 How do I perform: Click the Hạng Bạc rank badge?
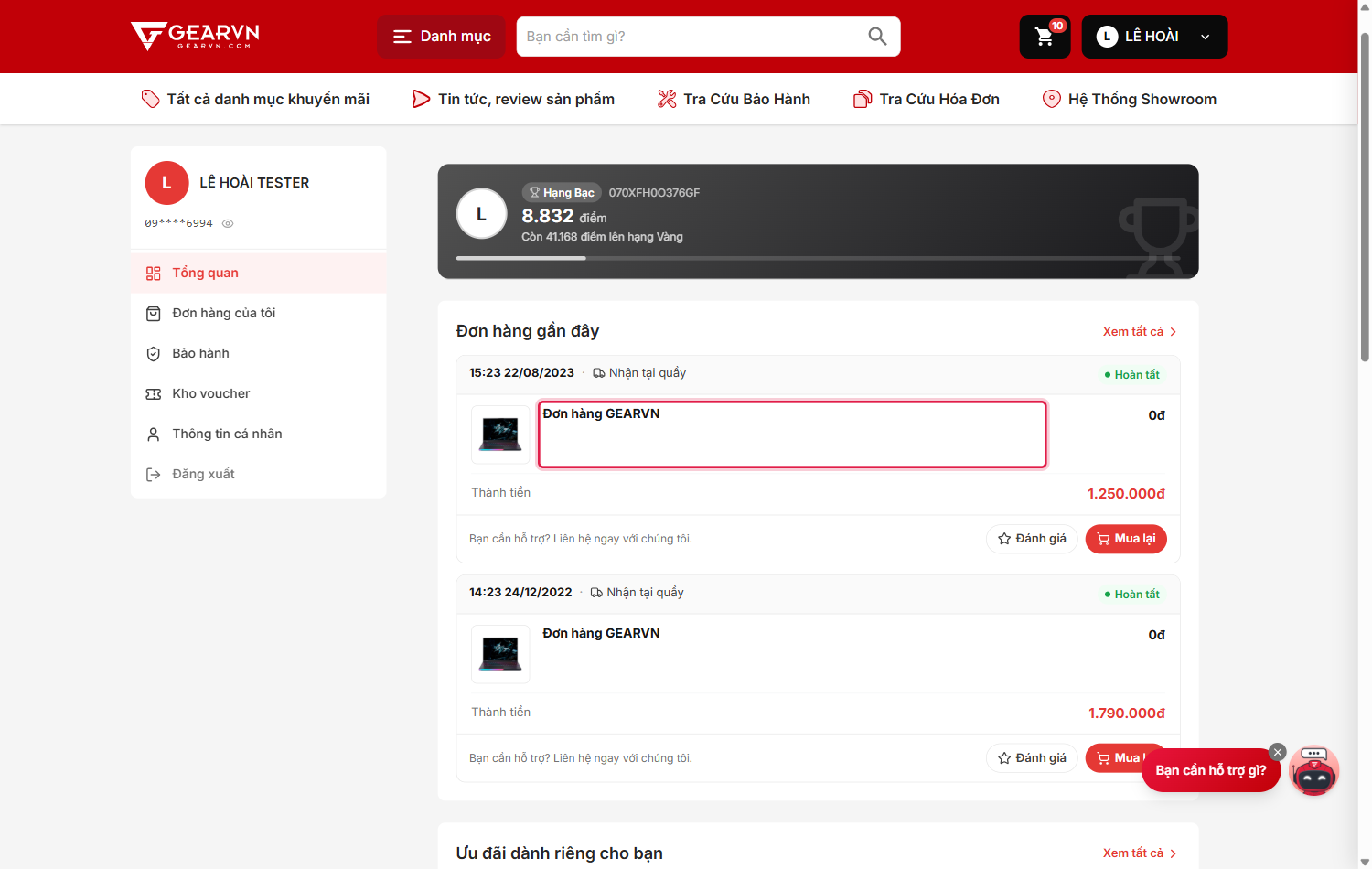tap(562, 192)
